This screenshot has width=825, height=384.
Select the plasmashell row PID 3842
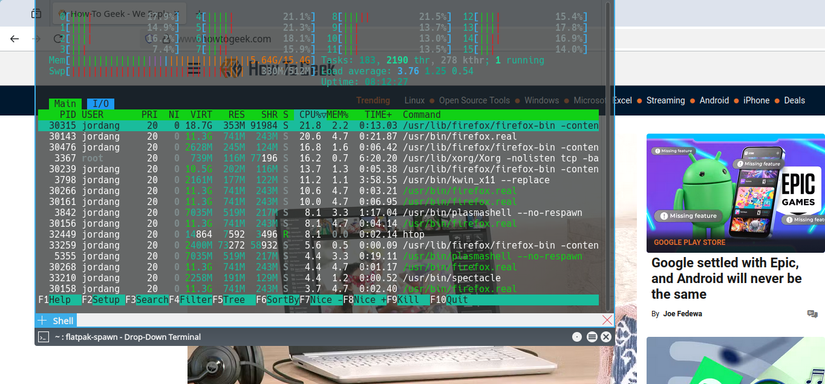[318, 213]
